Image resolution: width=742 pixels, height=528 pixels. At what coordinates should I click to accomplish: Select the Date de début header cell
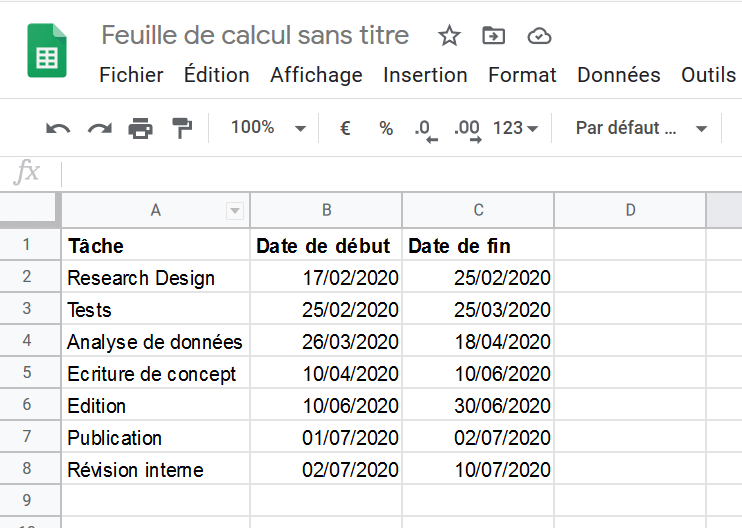[x=326, y=245]
